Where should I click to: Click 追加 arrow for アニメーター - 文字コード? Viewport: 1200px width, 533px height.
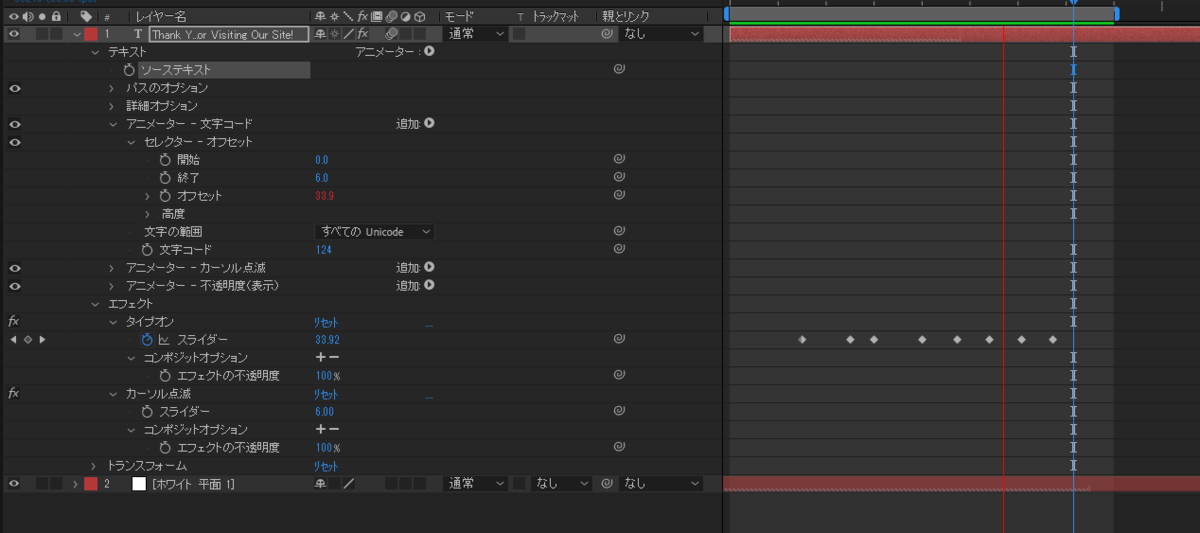pos(429,124)
